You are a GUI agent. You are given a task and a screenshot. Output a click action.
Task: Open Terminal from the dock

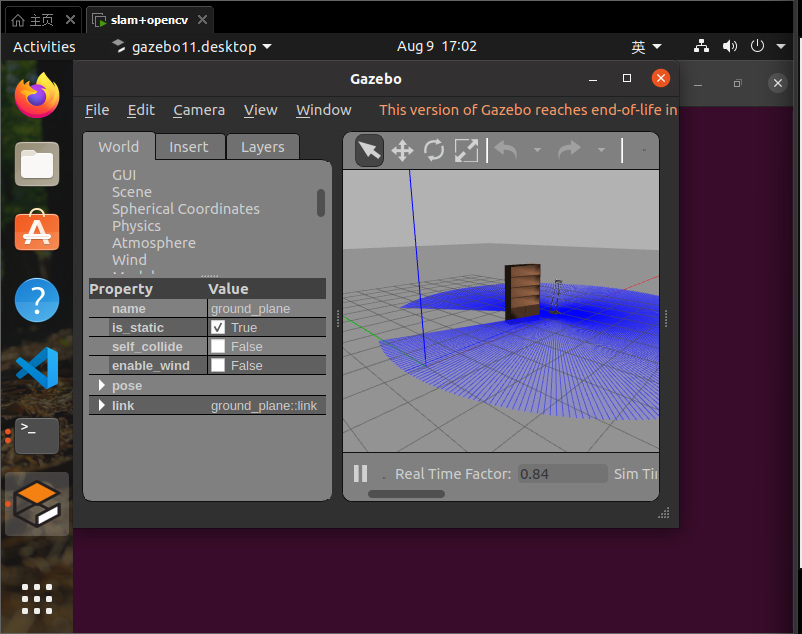pos(37,436)
